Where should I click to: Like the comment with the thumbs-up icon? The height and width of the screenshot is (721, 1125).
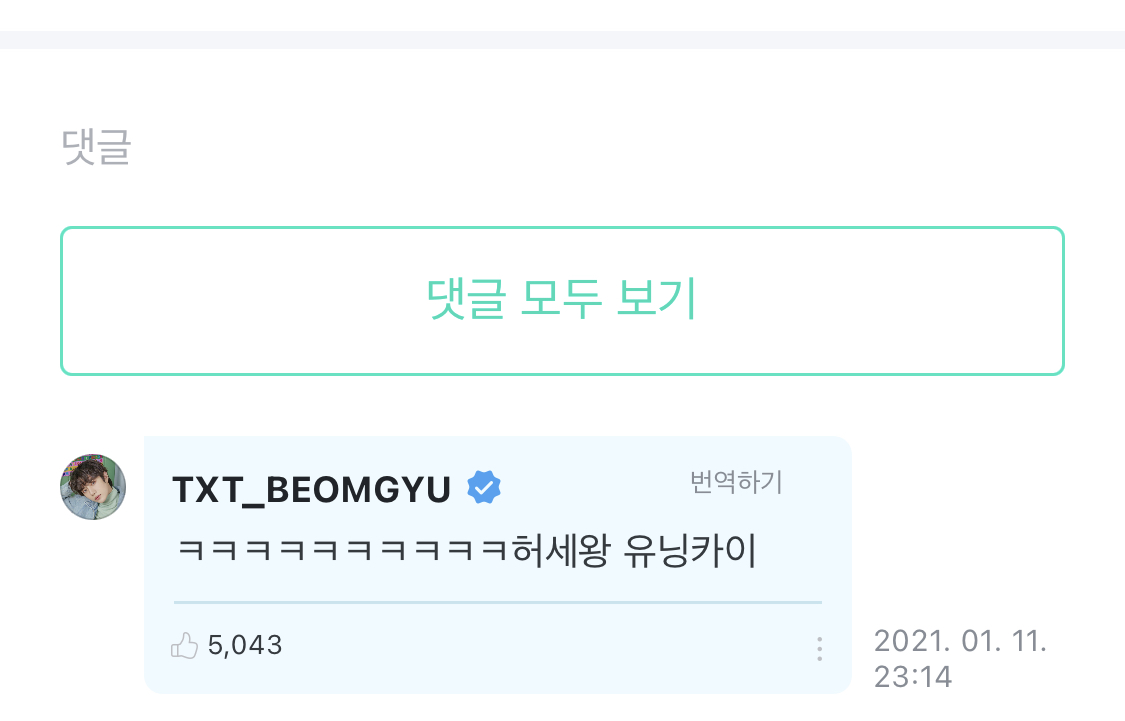click(184, 646)
